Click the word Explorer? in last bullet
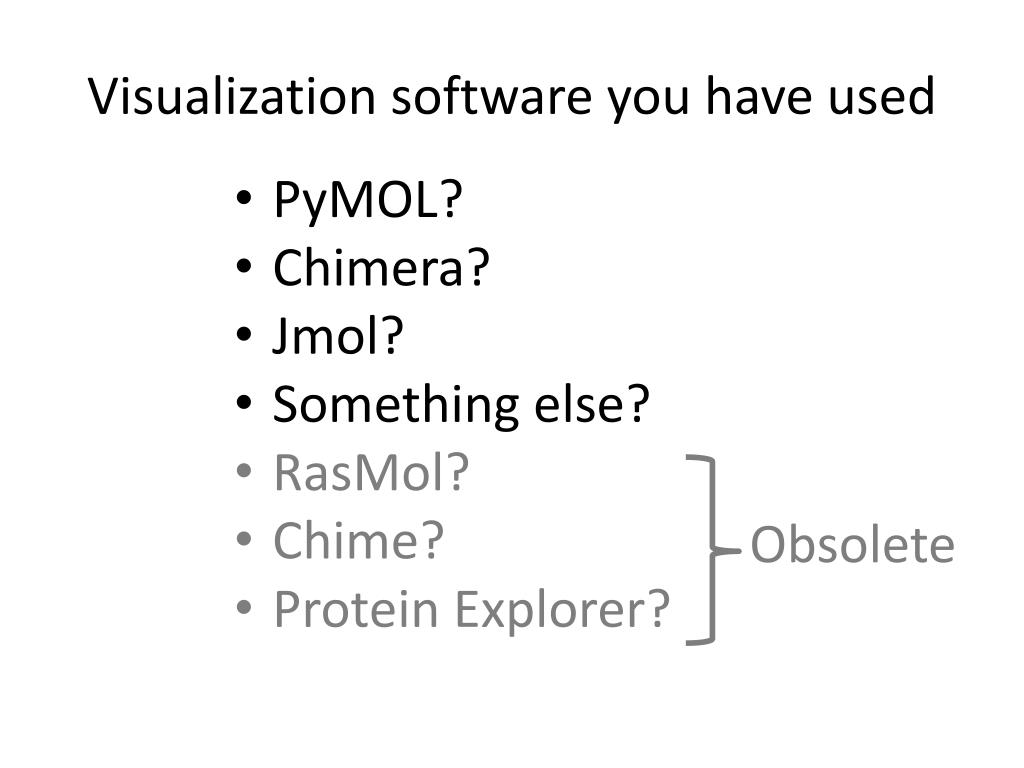The height and width of the screenshot is (768, 1024). point(562,610)
